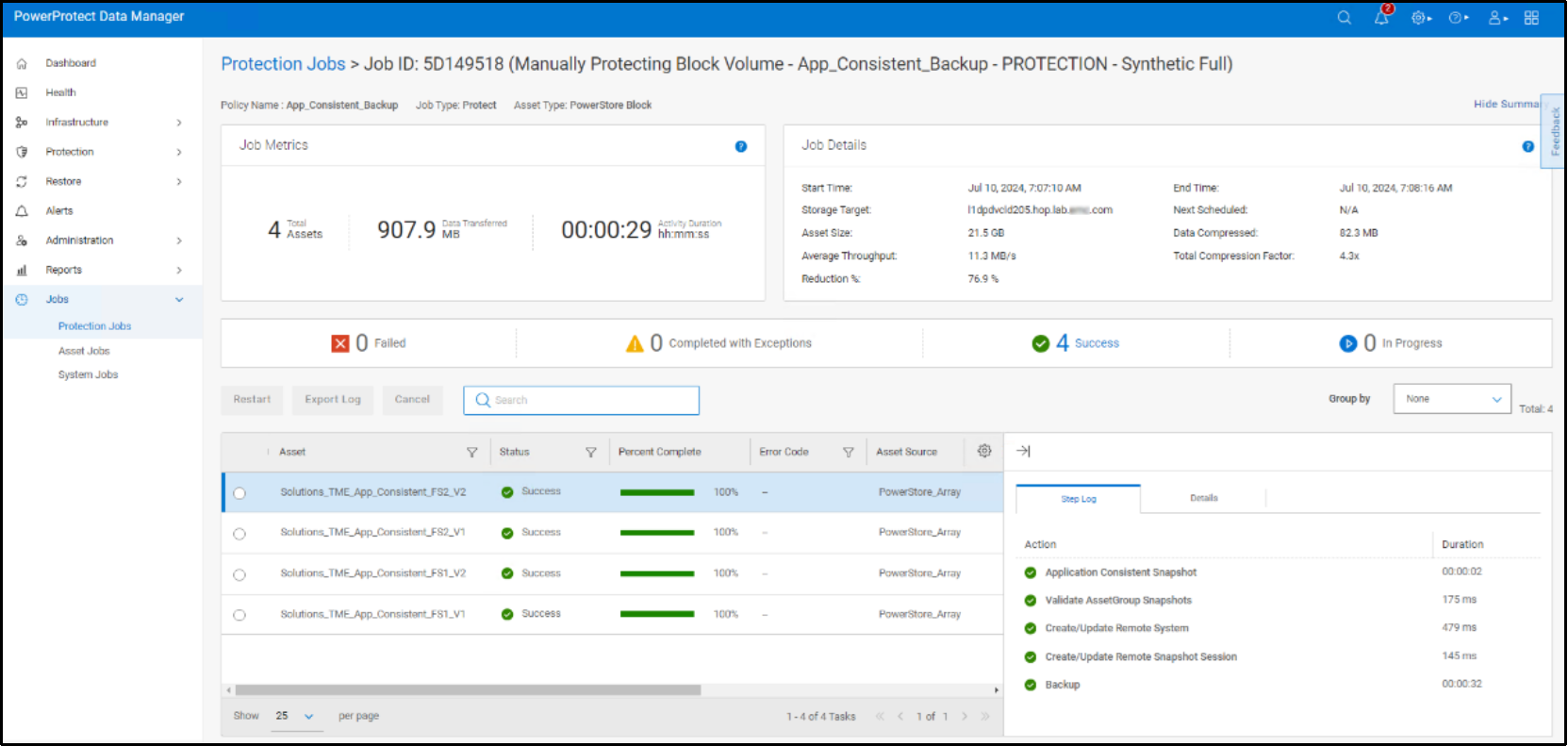This screenshot has width=1568, height=746.
Task: Click the blue In Progress icon
Action: (x=1348, y=343)
